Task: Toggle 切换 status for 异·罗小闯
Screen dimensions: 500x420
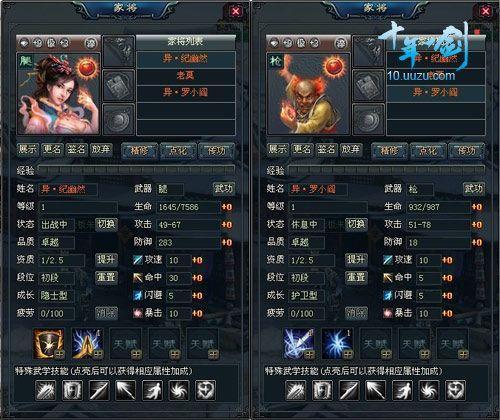Action: point(356,224)
